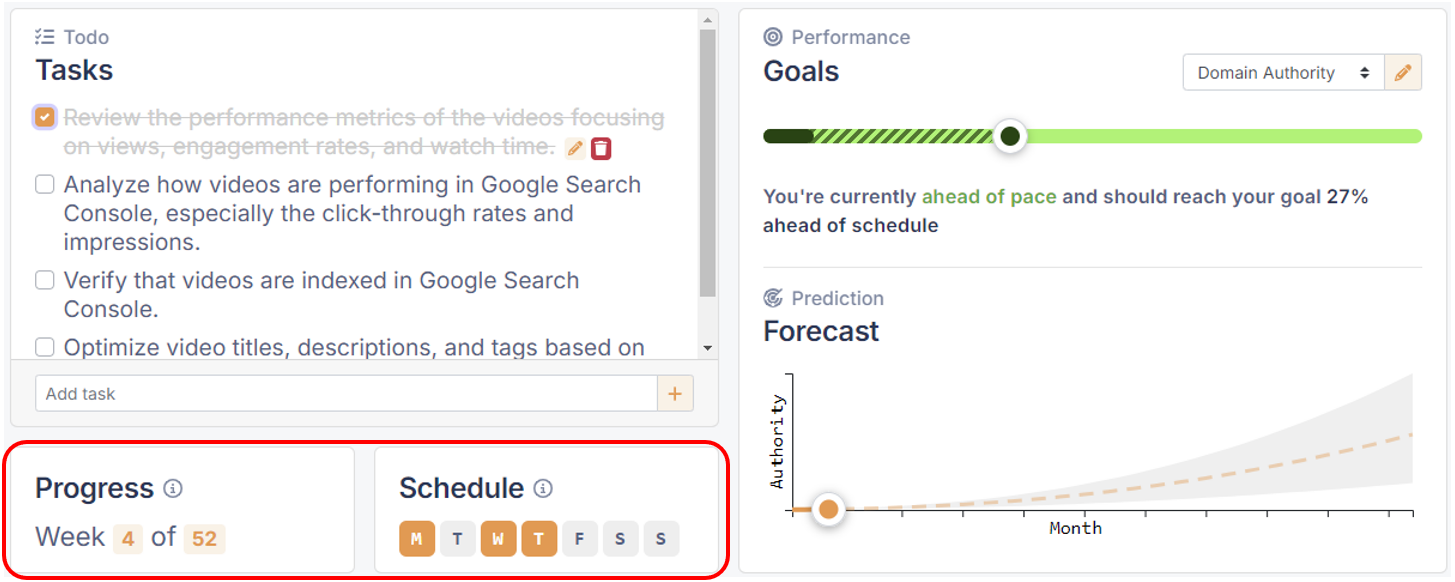This screenshot has height=582, width=1455.
Task: Click the checklist icon beside Todo label
Action: (44, 36)
